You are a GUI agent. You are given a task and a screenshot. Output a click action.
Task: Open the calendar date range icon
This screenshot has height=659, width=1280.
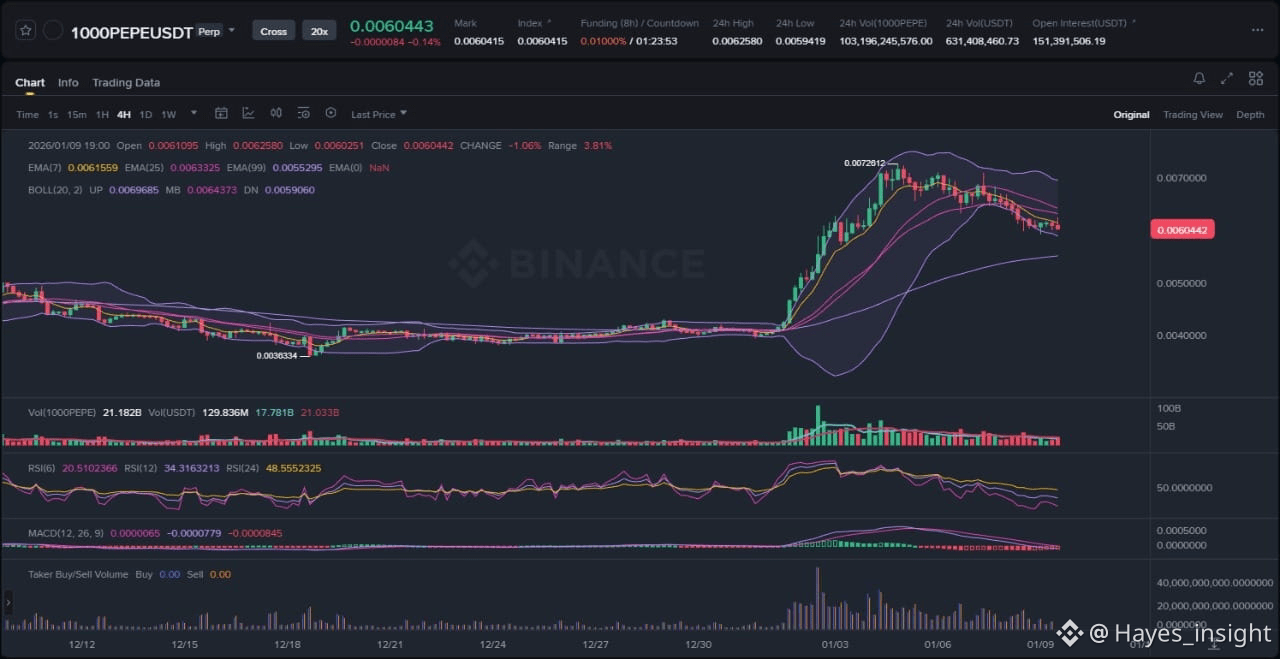coord(221,114)
